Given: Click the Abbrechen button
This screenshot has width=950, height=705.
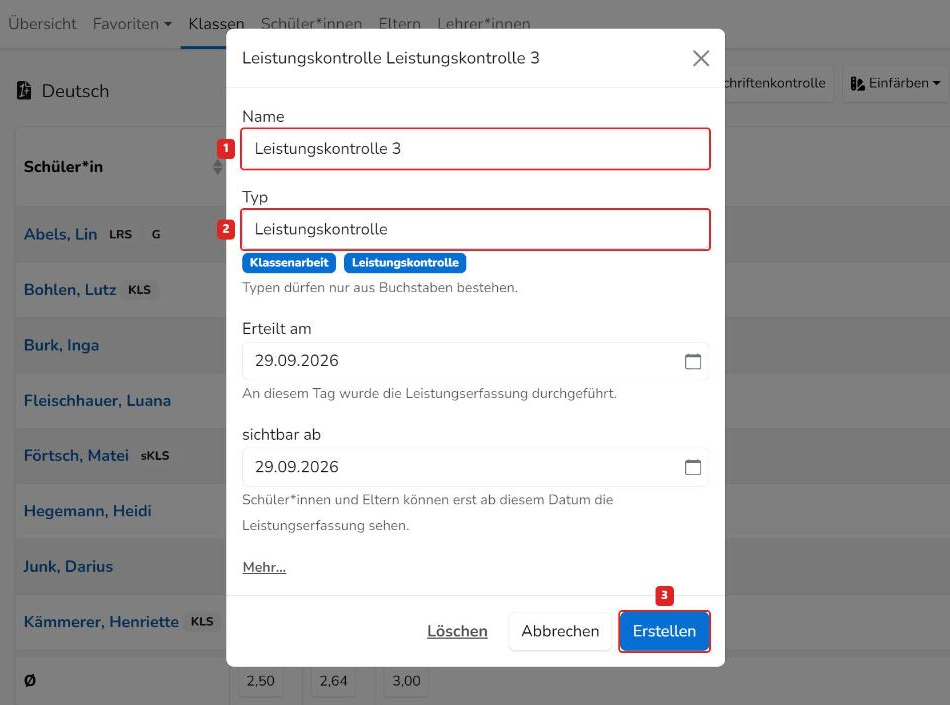Looking at the screenshot, I should pyautogui.click(x=560, y=631).
